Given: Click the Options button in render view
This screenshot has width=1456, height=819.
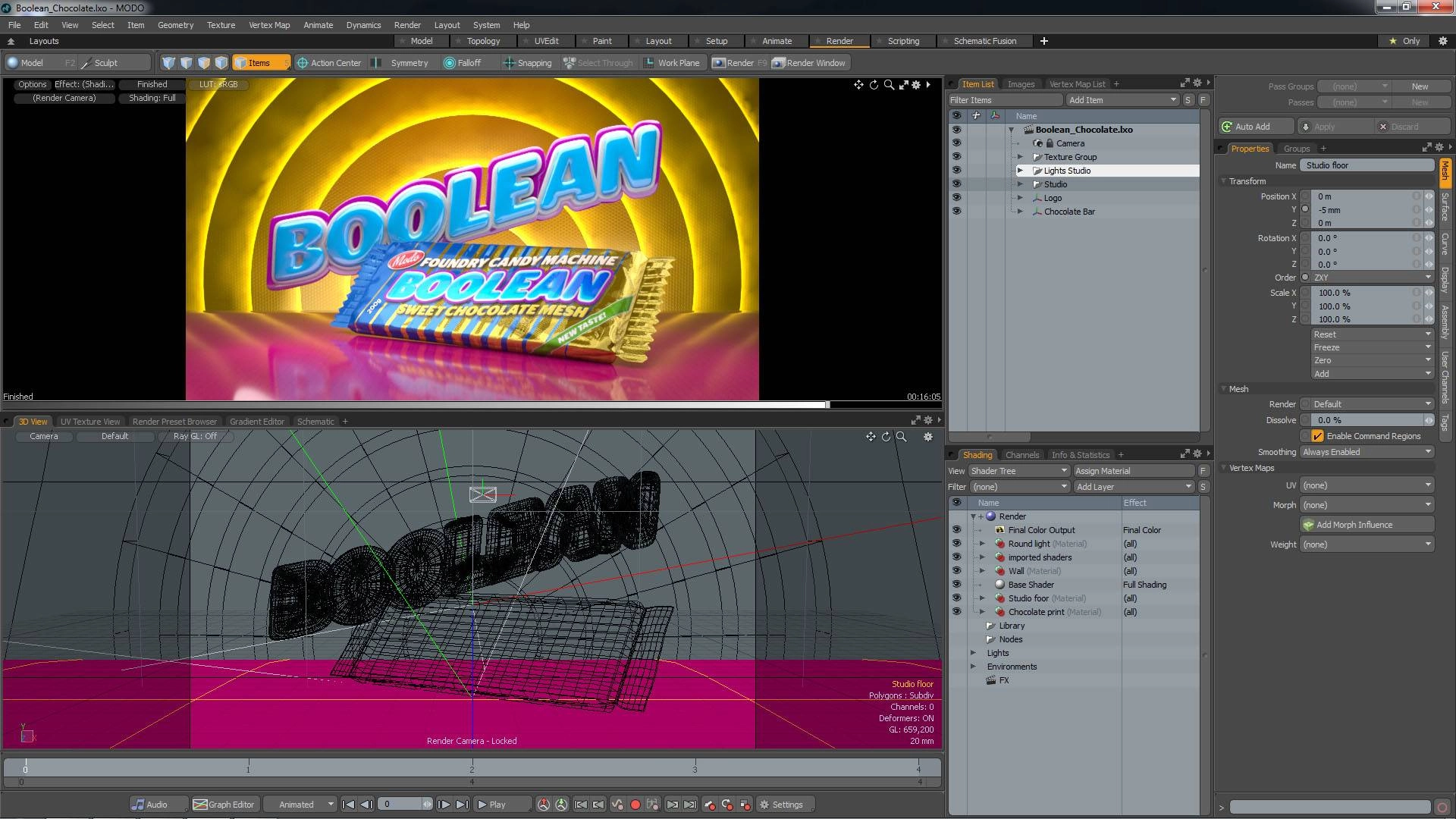Looking at the screenshot, I should [33, 84].
